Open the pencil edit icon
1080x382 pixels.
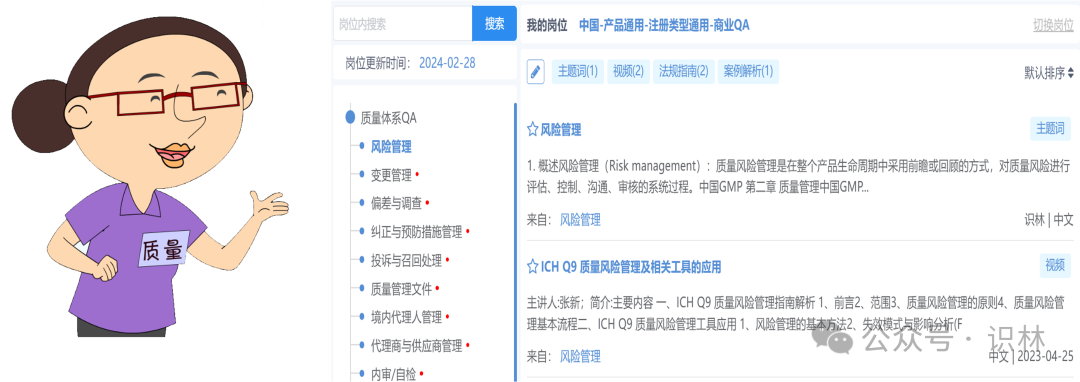536,72
